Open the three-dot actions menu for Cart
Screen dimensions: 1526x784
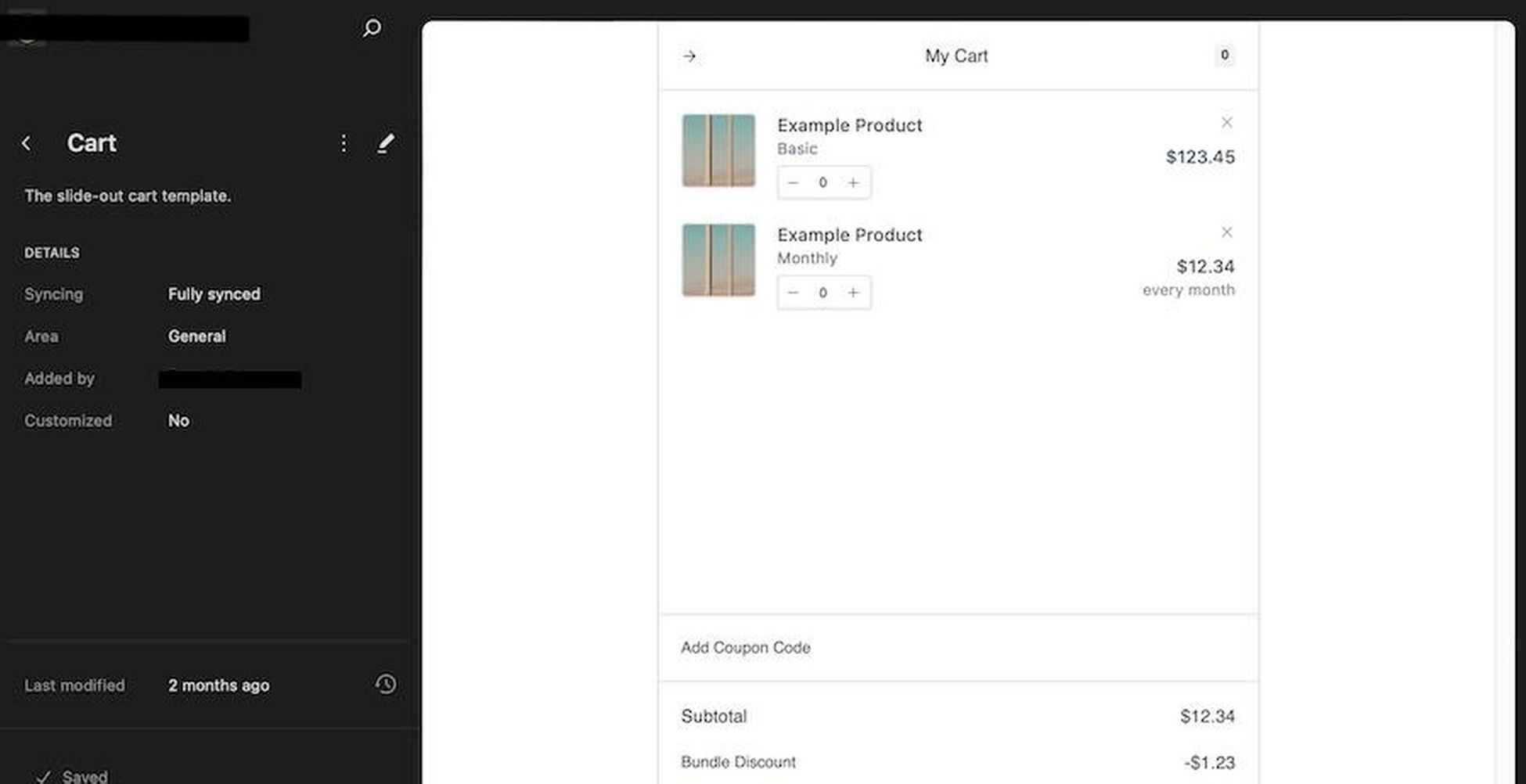tap(344, 143)
